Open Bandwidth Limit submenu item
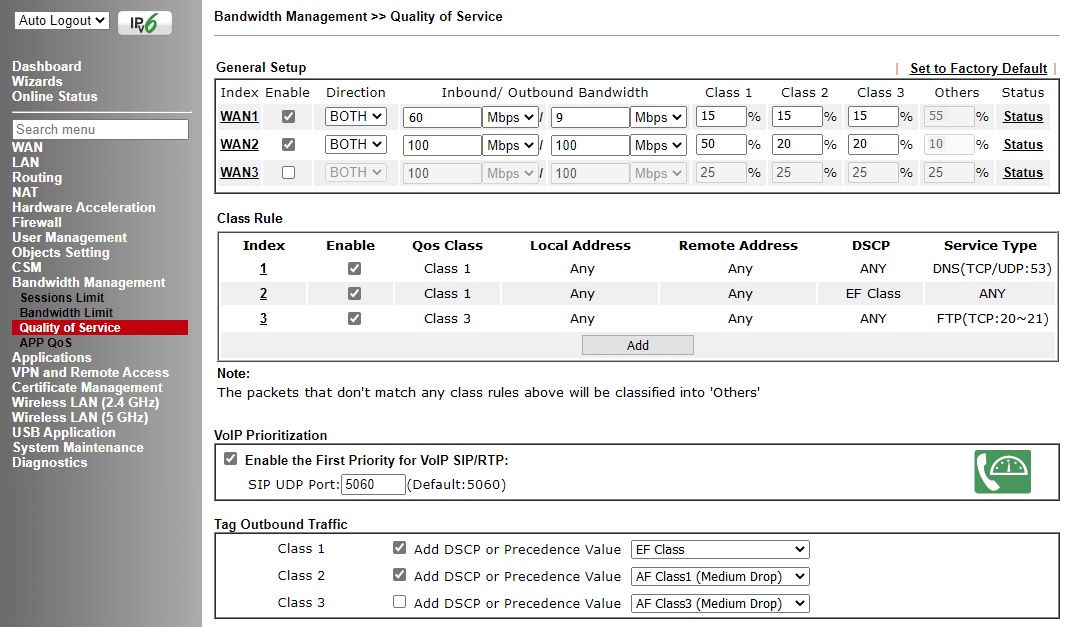The height and width of the screenshot is (627, 1068). pyautogui.click(x=66, y=312)
